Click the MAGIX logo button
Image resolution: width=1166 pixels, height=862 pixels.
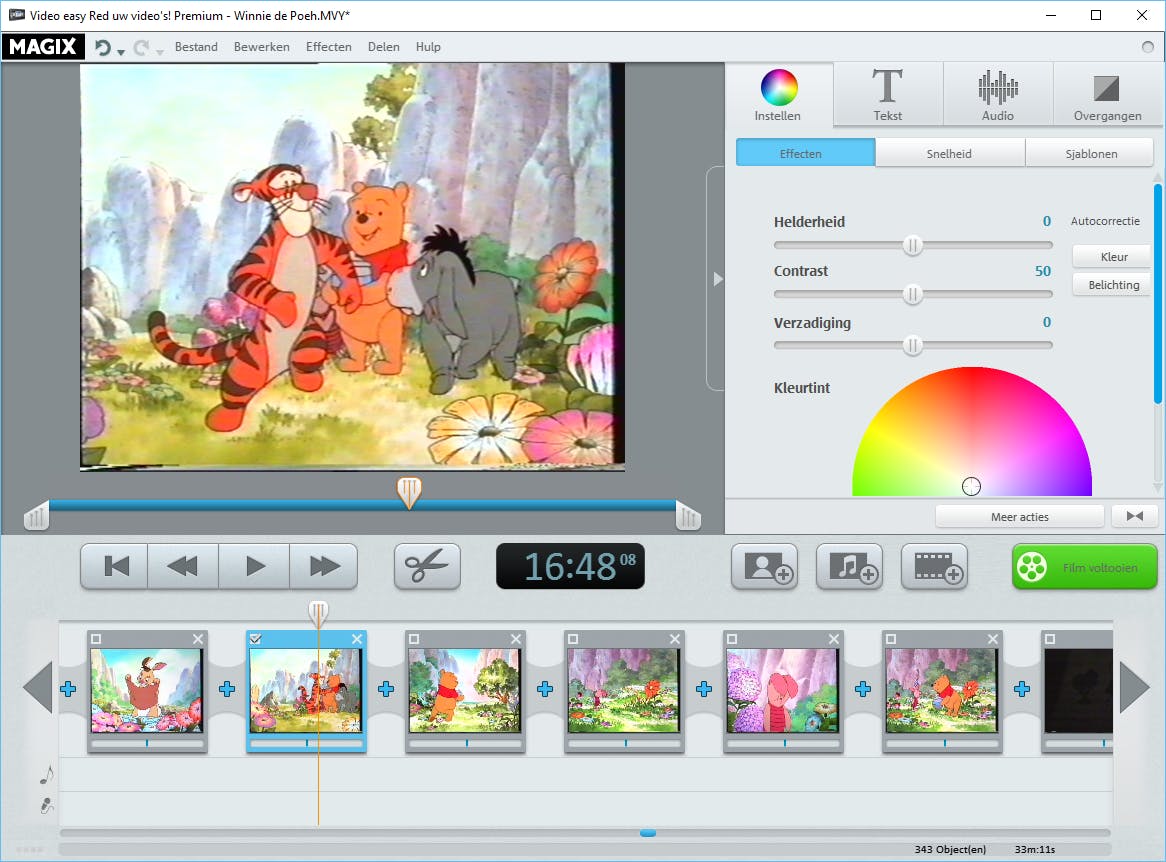(43, 47)
